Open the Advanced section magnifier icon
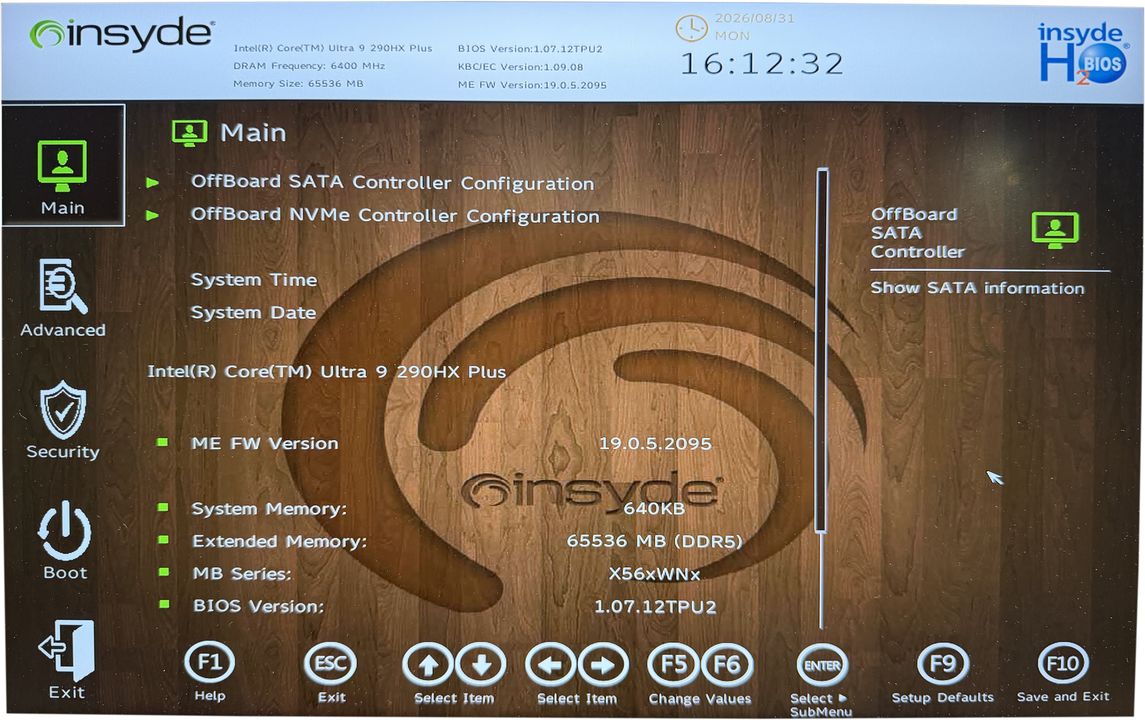Image resolution: width=1145 pixels, height=720 pixels. [x=62, y=286]
